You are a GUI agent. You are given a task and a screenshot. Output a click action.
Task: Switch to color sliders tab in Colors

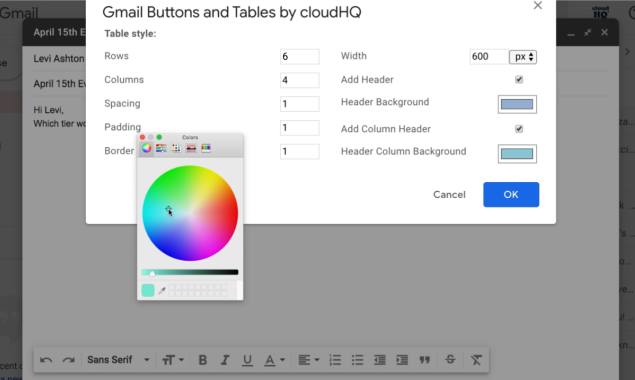coord(161,148)
